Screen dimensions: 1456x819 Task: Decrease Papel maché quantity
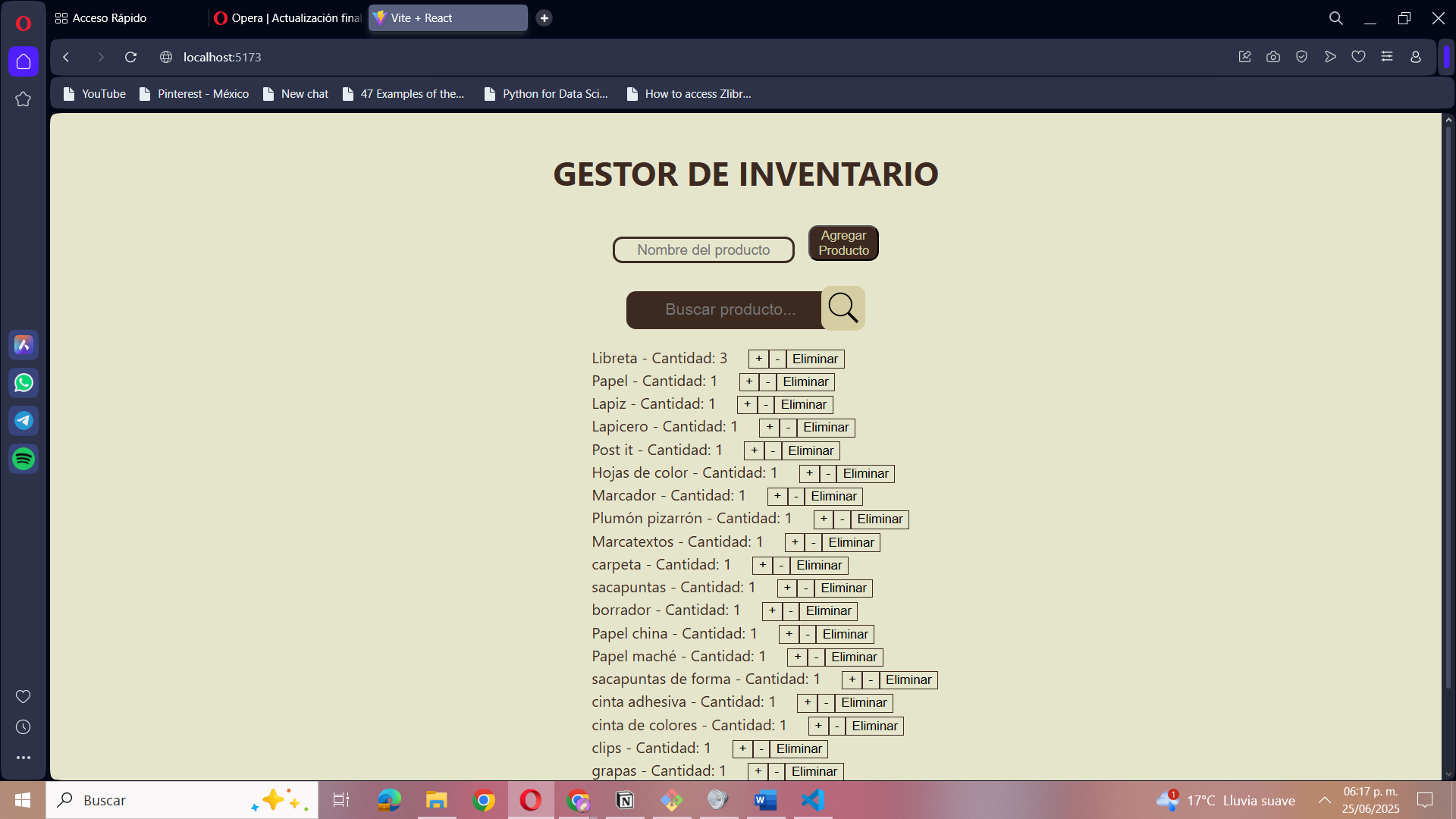817,657
